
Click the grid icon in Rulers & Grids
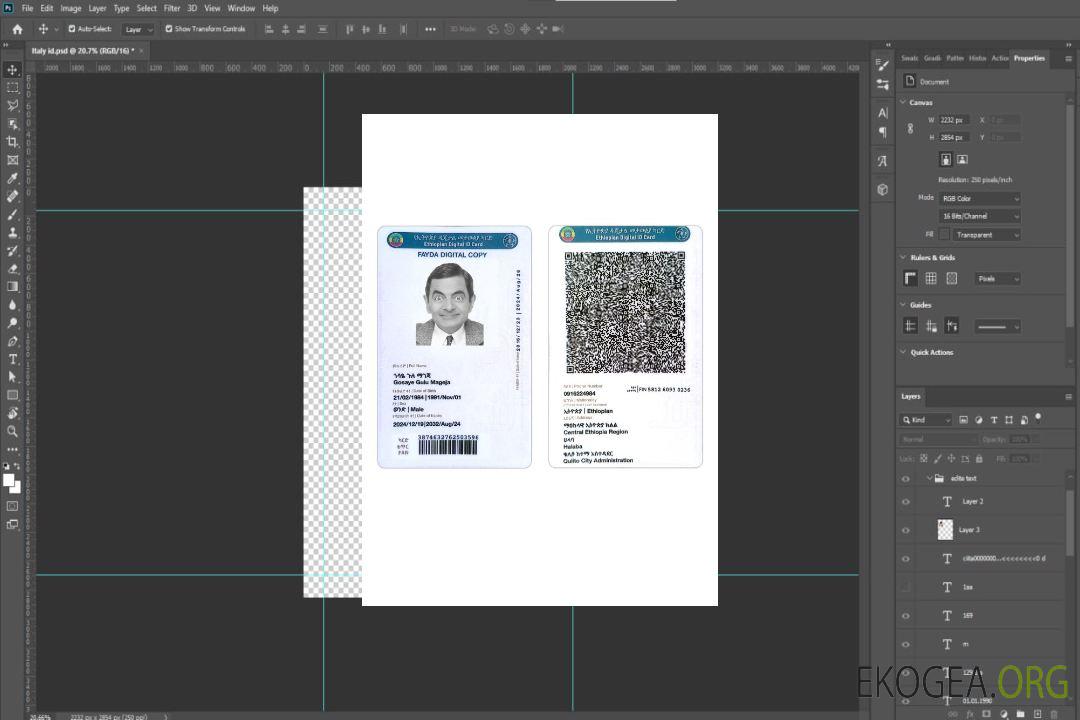[930, 278]
